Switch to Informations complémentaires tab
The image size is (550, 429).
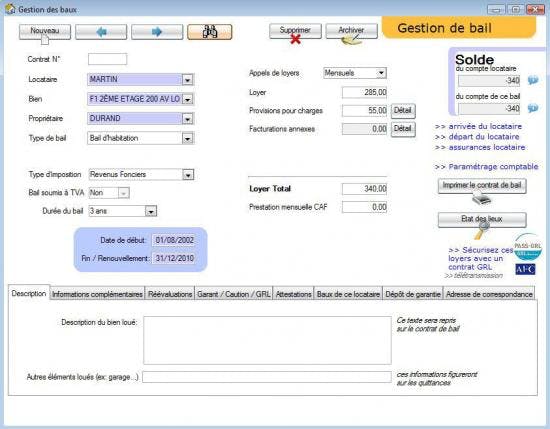(x=97, y=294)
